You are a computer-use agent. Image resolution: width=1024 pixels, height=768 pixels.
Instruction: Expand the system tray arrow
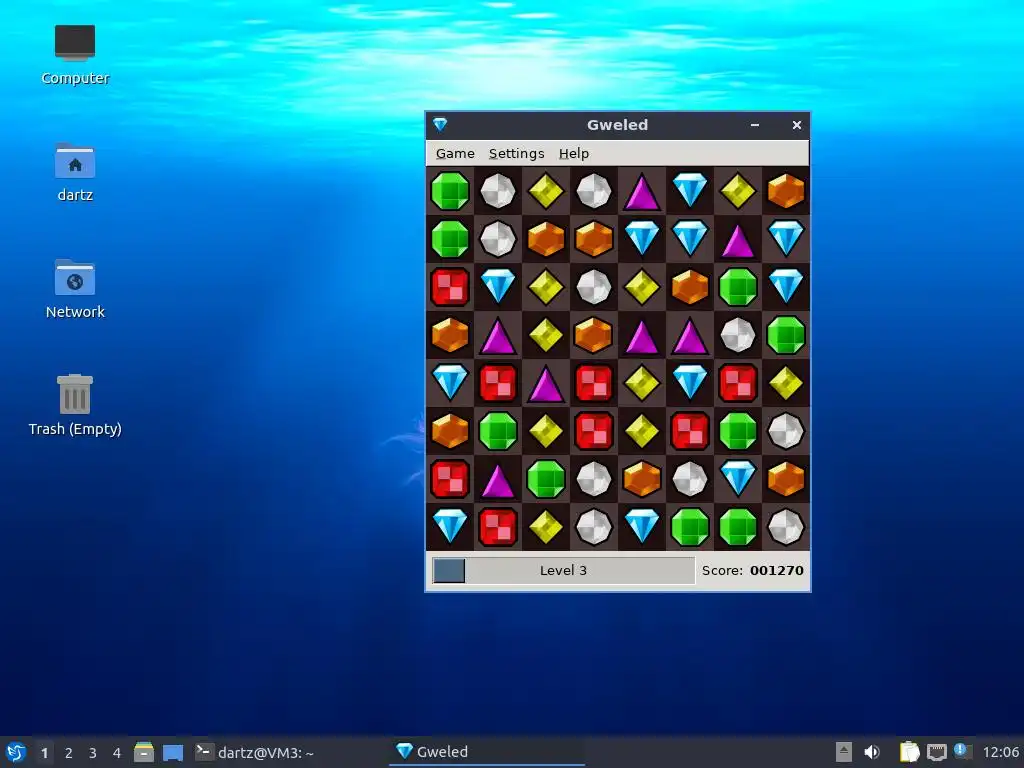844,752
